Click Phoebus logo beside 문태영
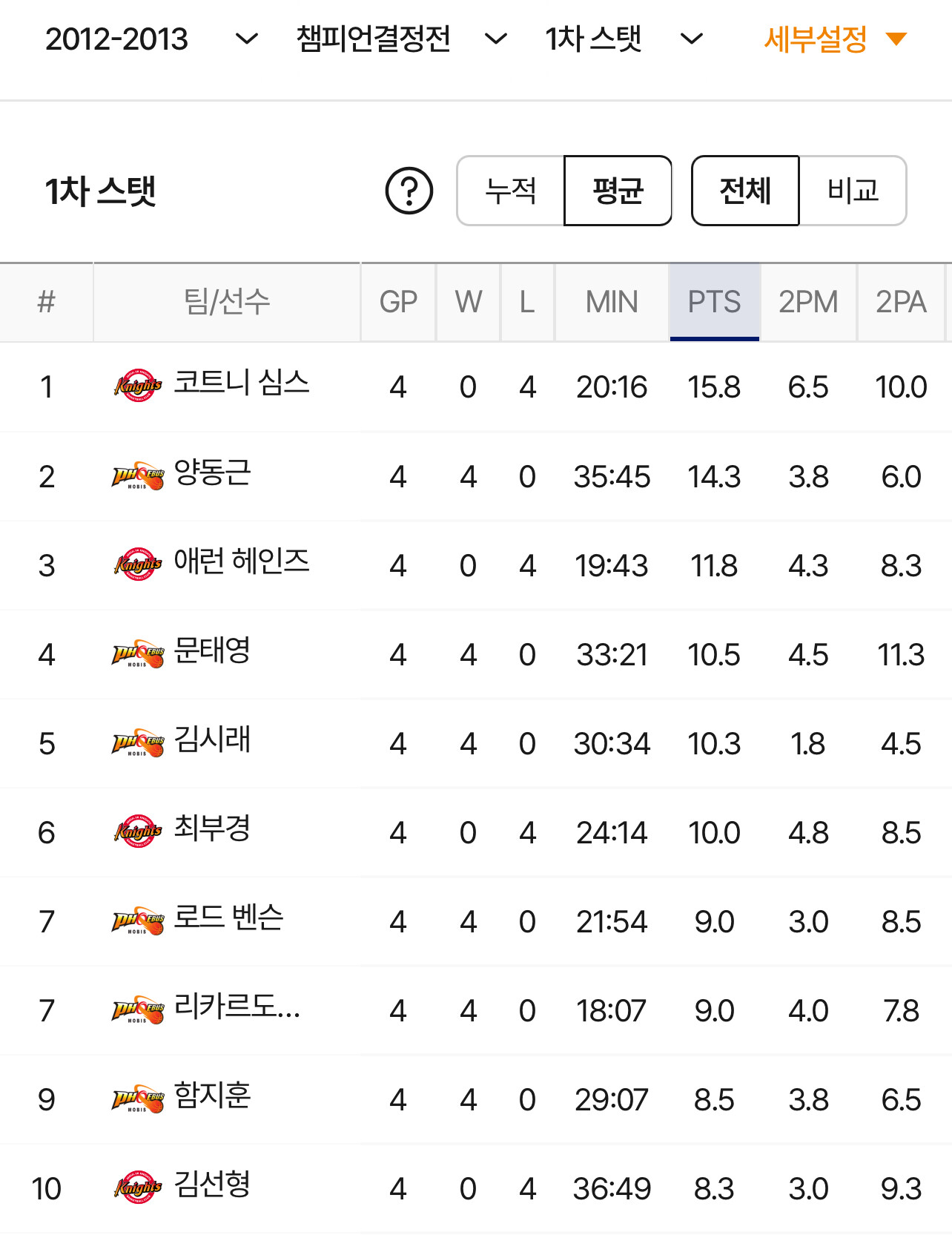The width and height of the screenshot is (952, 1238). (x=138, y=653)
